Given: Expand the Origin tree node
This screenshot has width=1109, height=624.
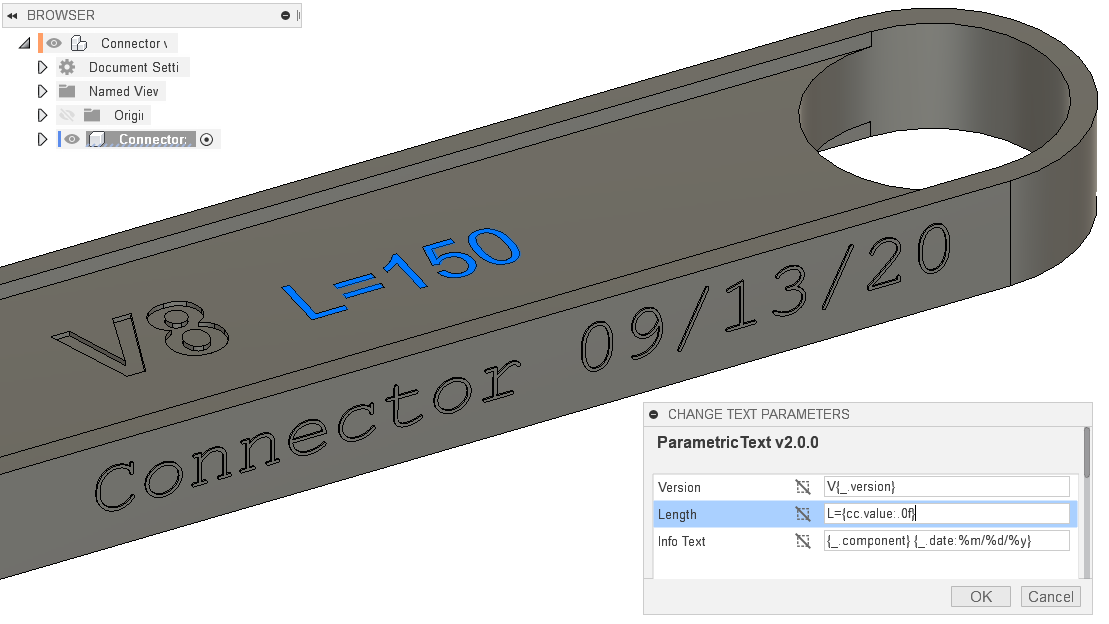Looking at the screenshot, I should coord(42,115).
